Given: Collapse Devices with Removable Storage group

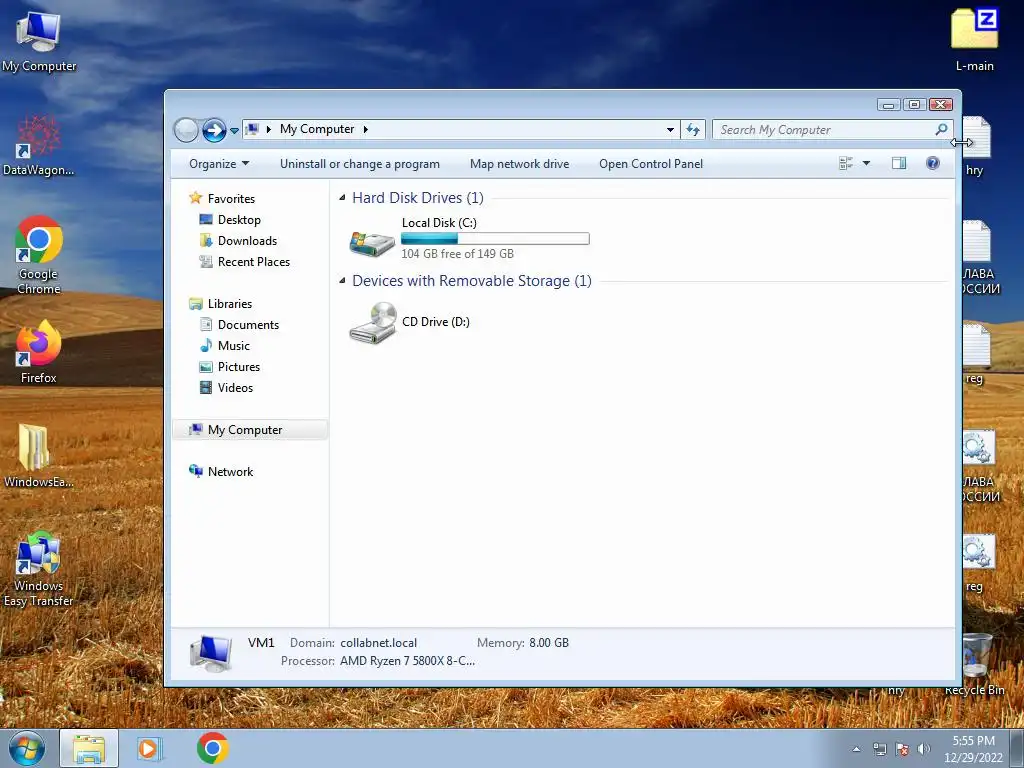Looking at the screenshot, I should [342, 280].
